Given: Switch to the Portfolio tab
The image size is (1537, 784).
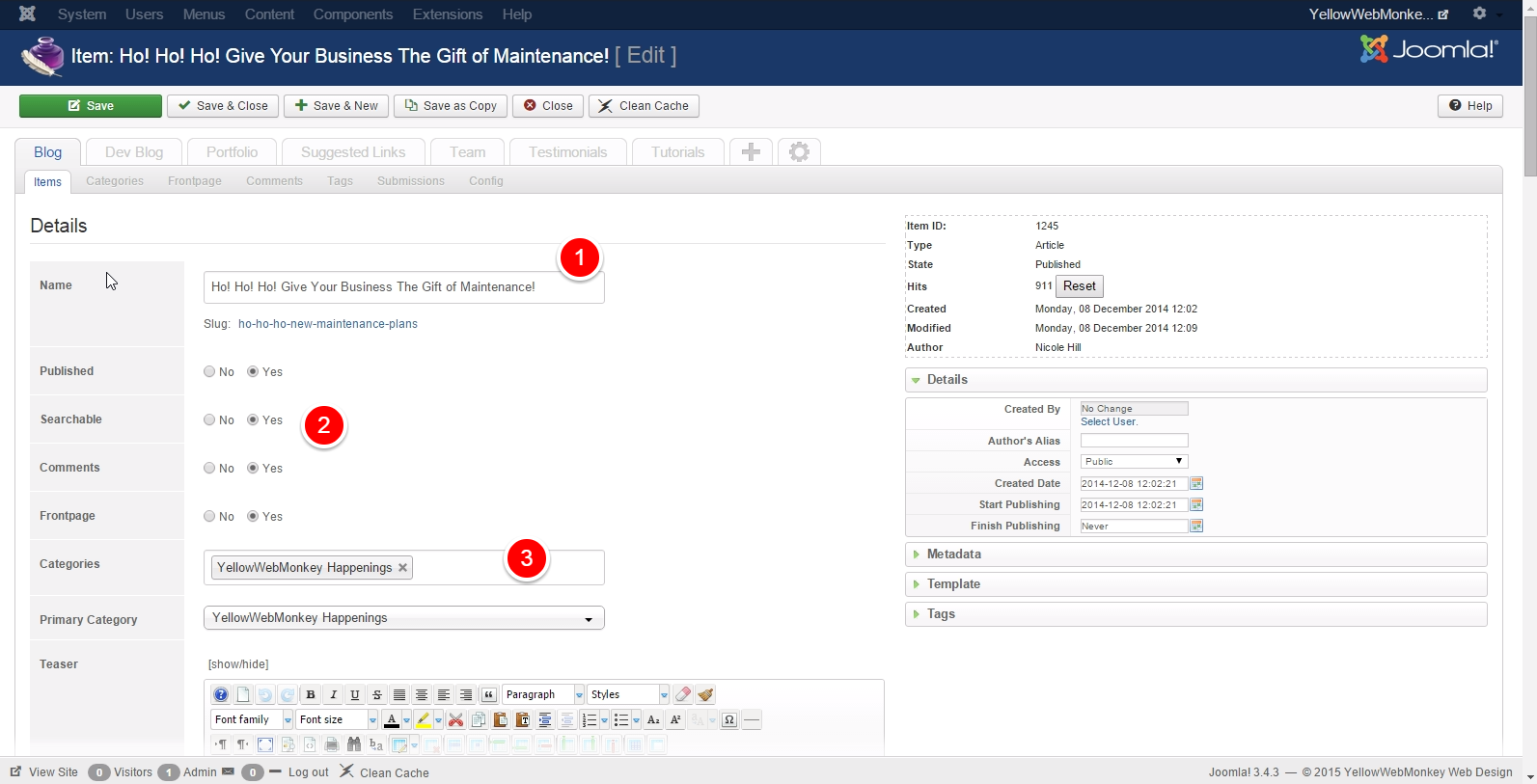Looking at the screenshot, I should 232,152.
